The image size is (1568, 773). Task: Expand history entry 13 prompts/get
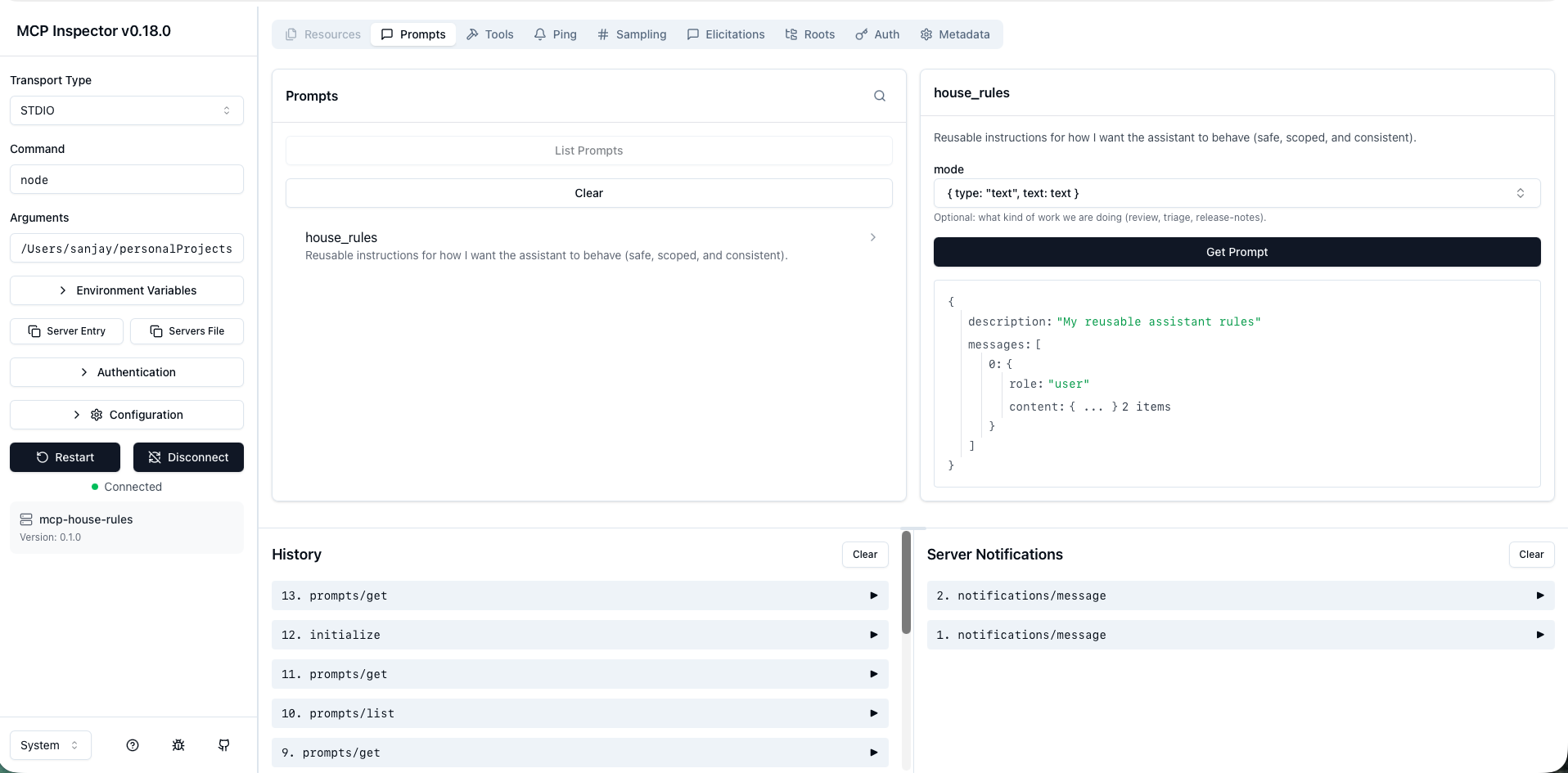tap(579, 595)
